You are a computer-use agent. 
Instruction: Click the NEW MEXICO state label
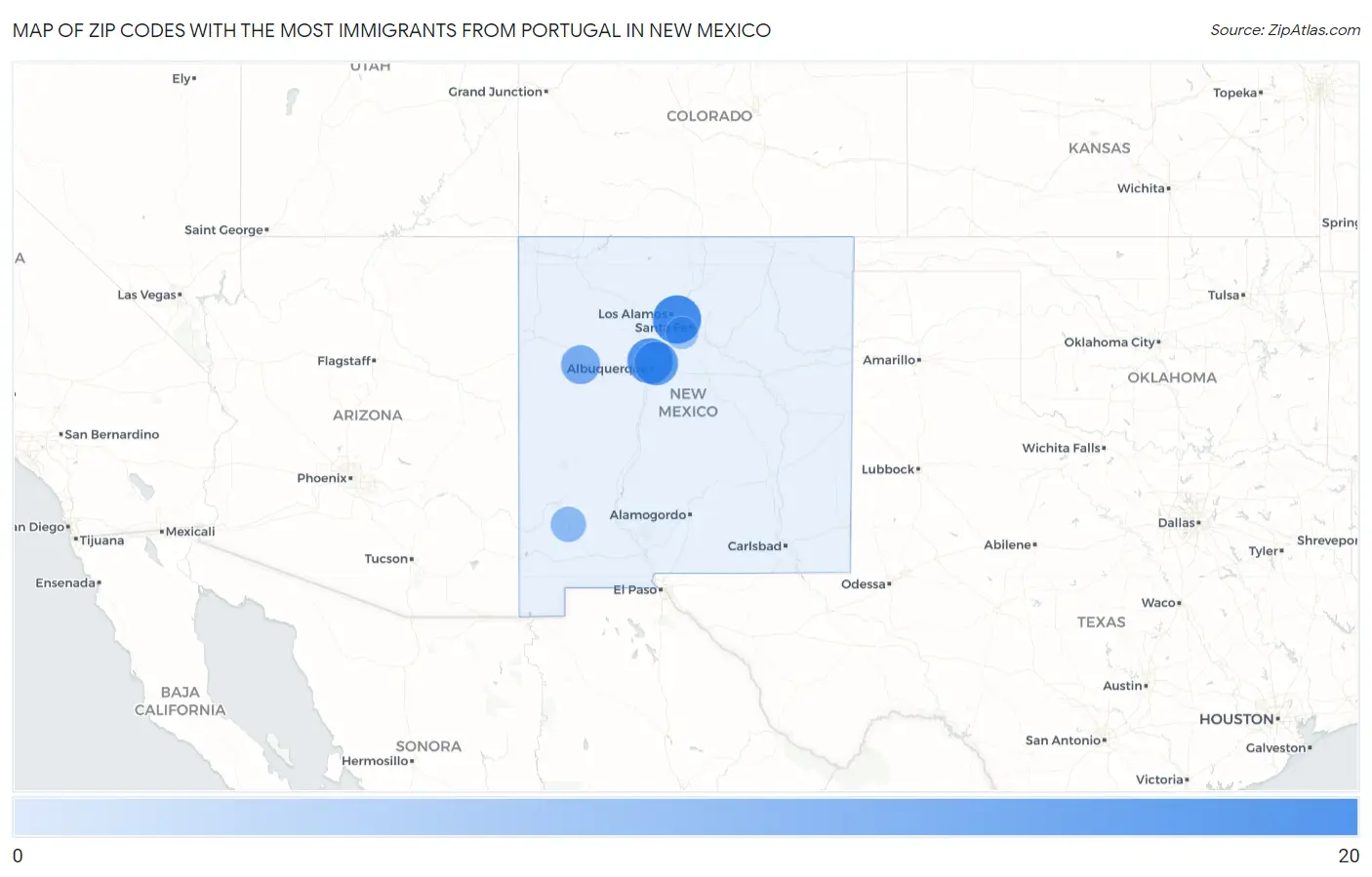pos(688,403)
